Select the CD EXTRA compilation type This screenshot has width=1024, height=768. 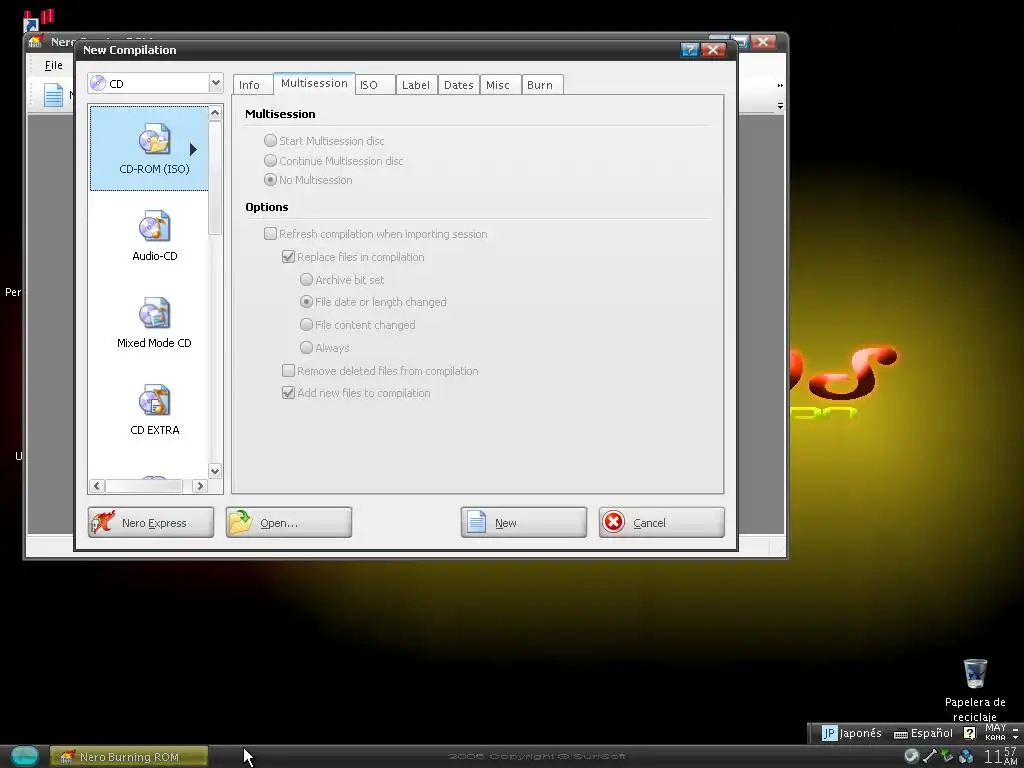[154, 400]
